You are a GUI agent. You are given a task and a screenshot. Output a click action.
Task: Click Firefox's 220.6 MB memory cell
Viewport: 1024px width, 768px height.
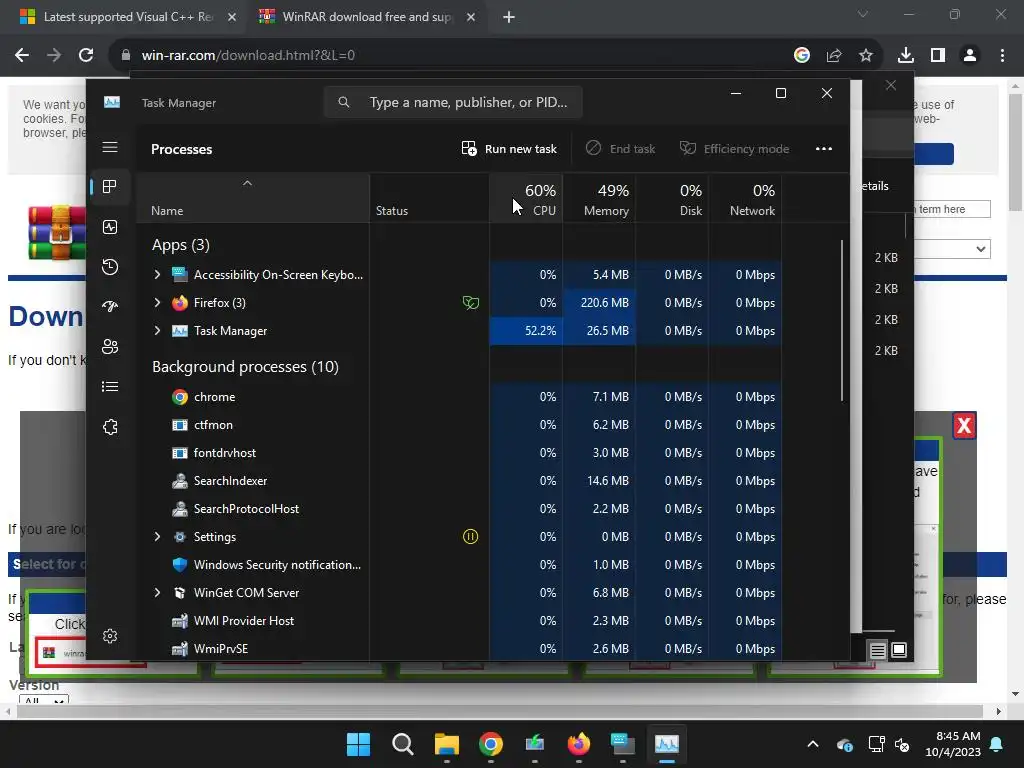[x=599, y=302]
